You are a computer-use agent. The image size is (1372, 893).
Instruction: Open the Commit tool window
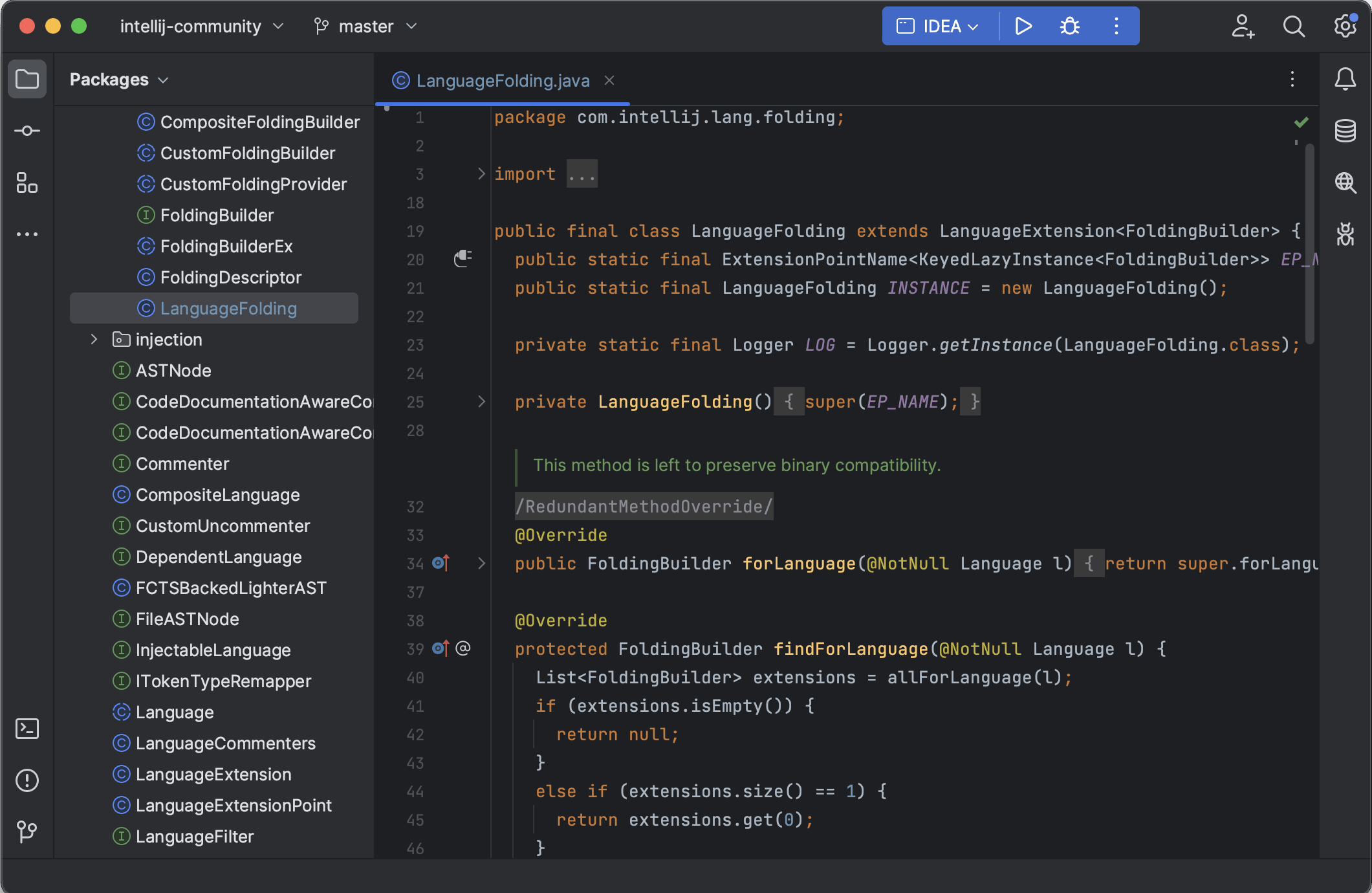click(x=27, y=131)
